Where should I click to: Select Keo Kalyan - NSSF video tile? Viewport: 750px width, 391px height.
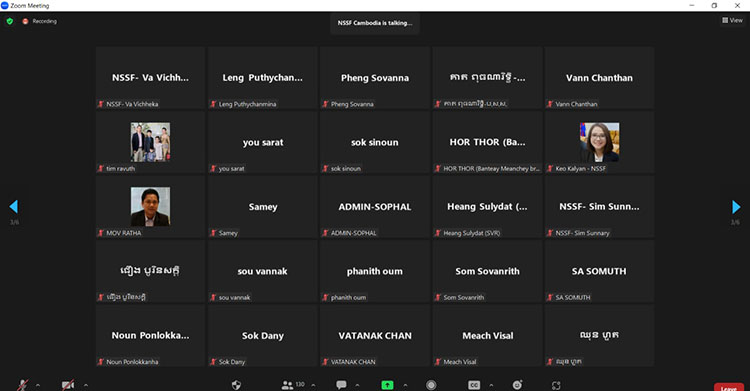coord(599,142)
